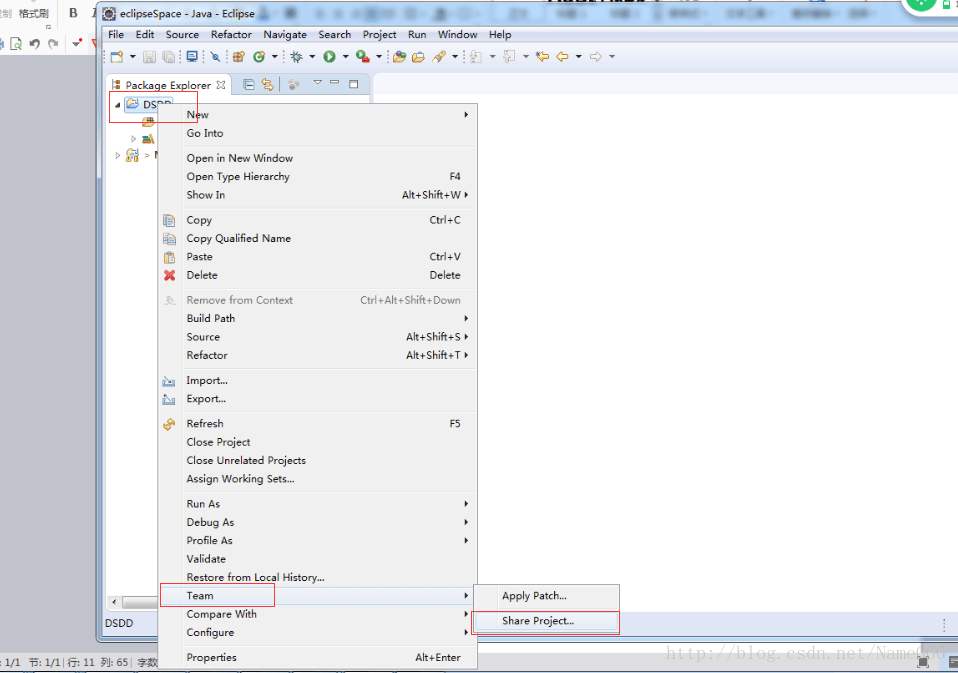The height and width of the screenshot is (673, 958).
Task: Open the Refactor menu in menu bar
Action: 231,35
